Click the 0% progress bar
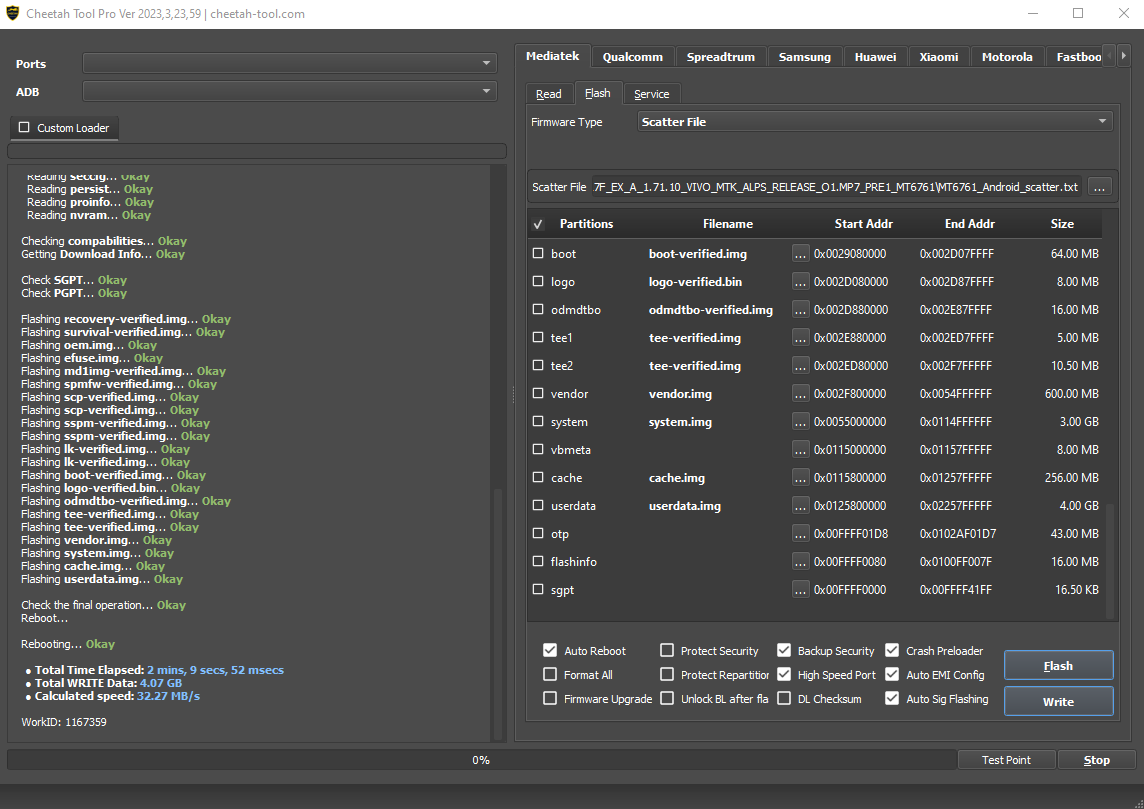 482,760
